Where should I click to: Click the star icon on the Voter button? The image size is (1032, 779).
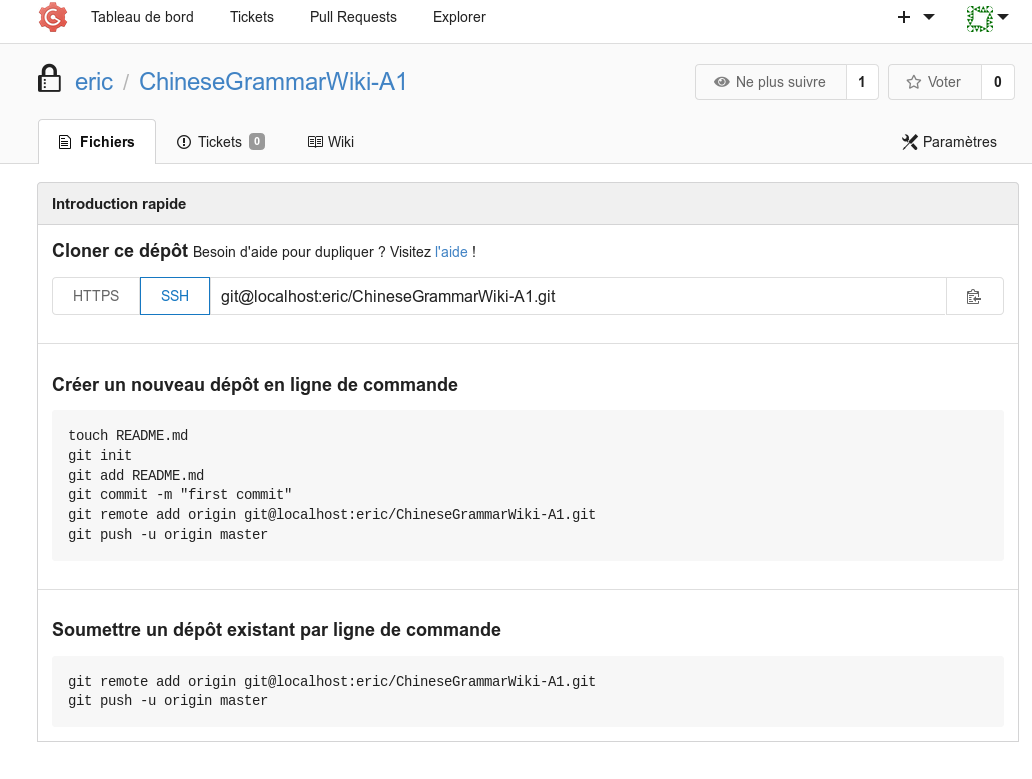point(917,82)
